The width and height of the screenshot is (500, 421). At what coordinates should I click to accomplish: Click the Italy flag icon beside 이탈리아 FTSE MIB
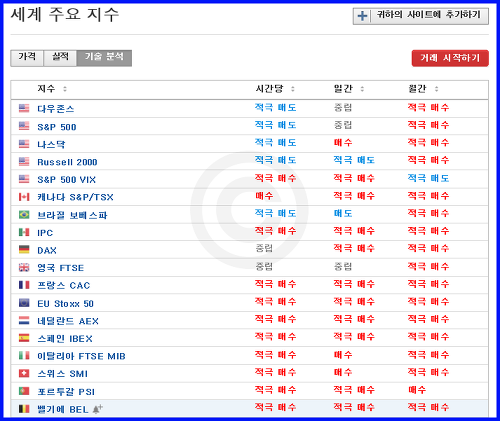[24, 356]
